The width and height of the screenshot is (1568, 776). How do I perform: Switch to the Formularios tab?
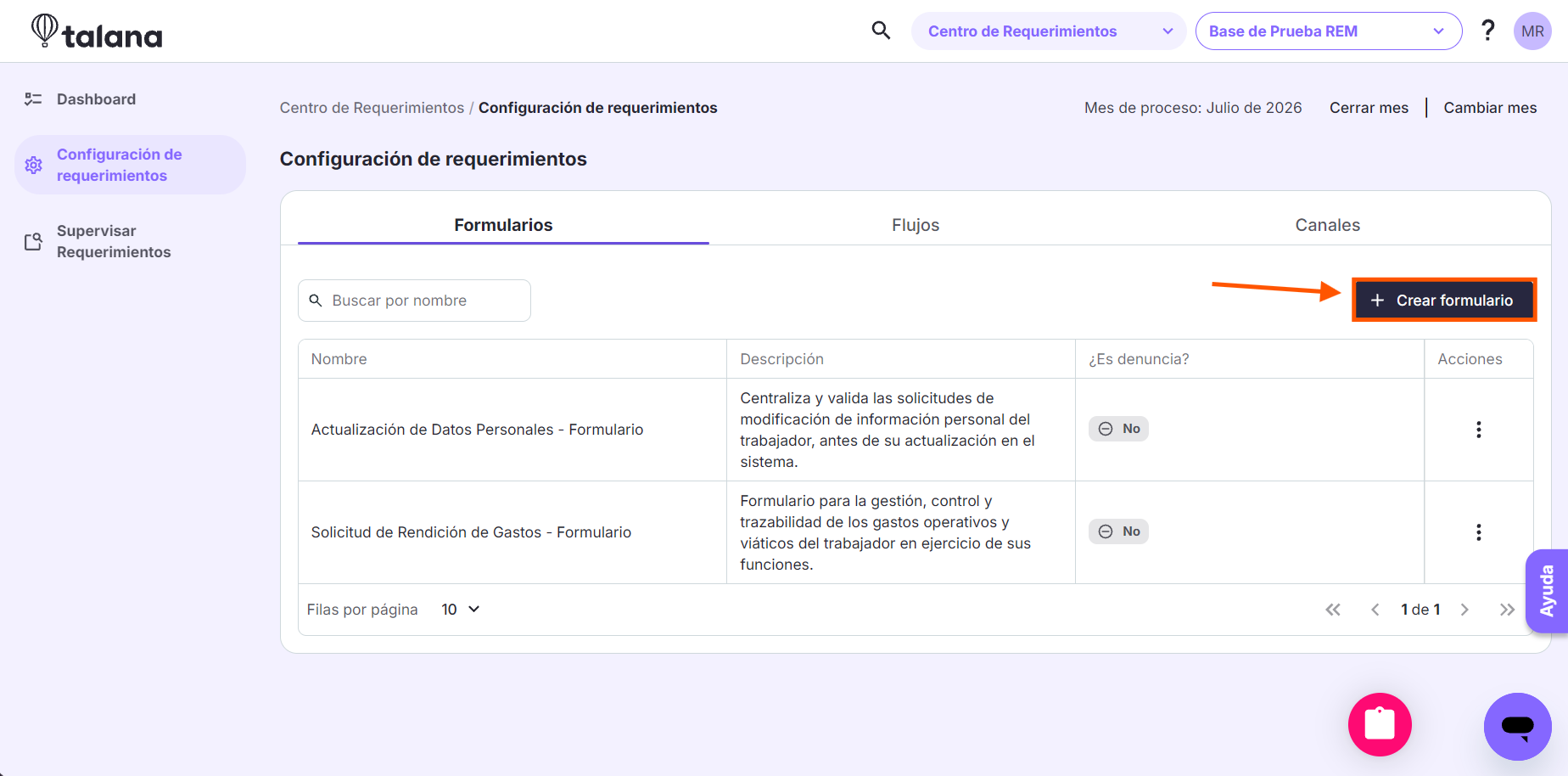tap(503, 225)
